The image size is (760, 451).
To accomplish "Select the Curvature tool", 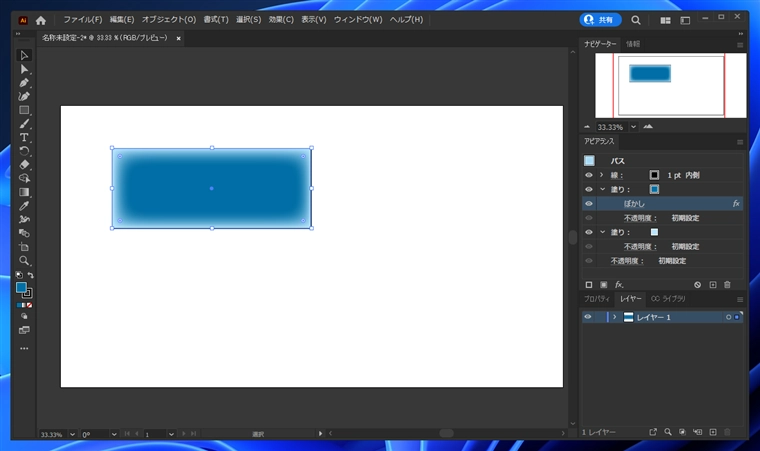I will 24,97.
